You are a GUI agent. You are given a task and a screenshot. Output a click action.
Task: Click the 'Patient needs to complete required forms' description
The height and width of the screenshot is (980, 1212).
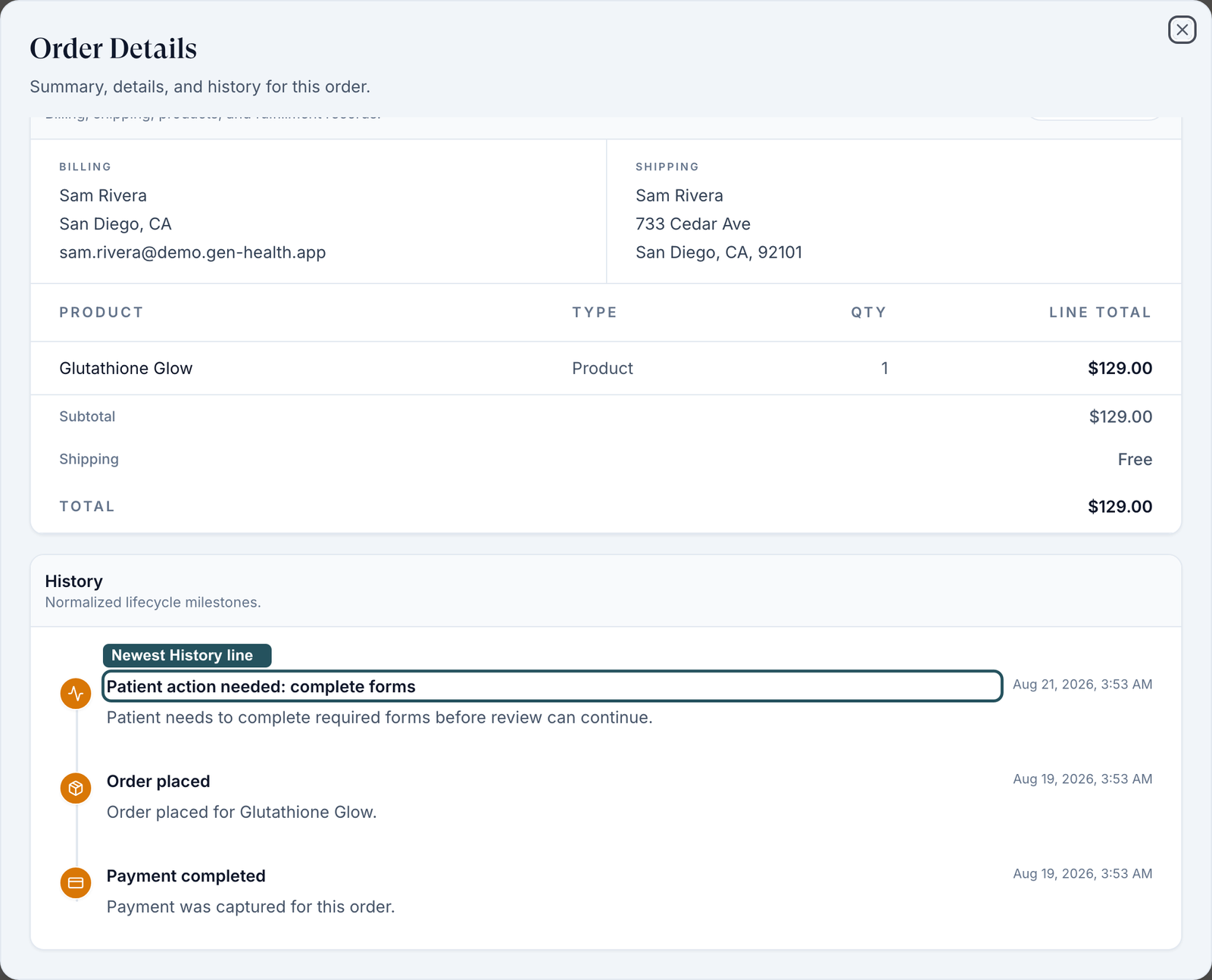point(380,717)
